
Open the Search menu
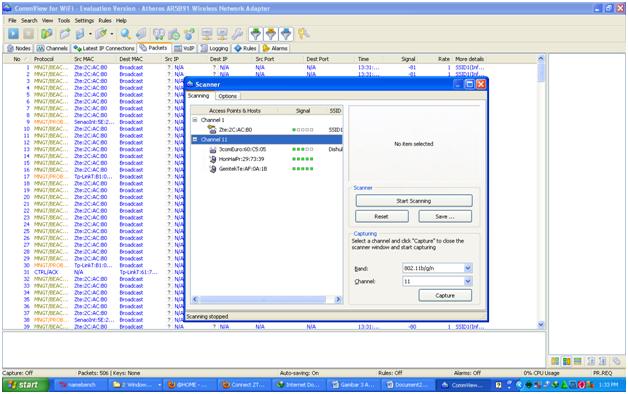(x=29, y=20)
